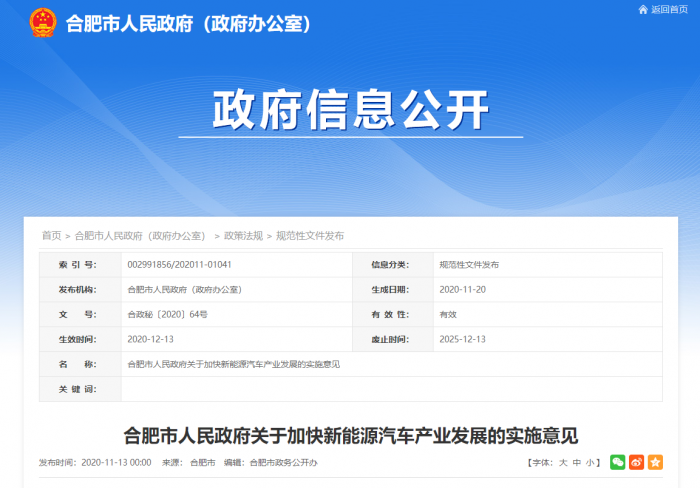Click the article headline 关于加快新能源汽车产业发展的实施意见

tap(351, 436)
